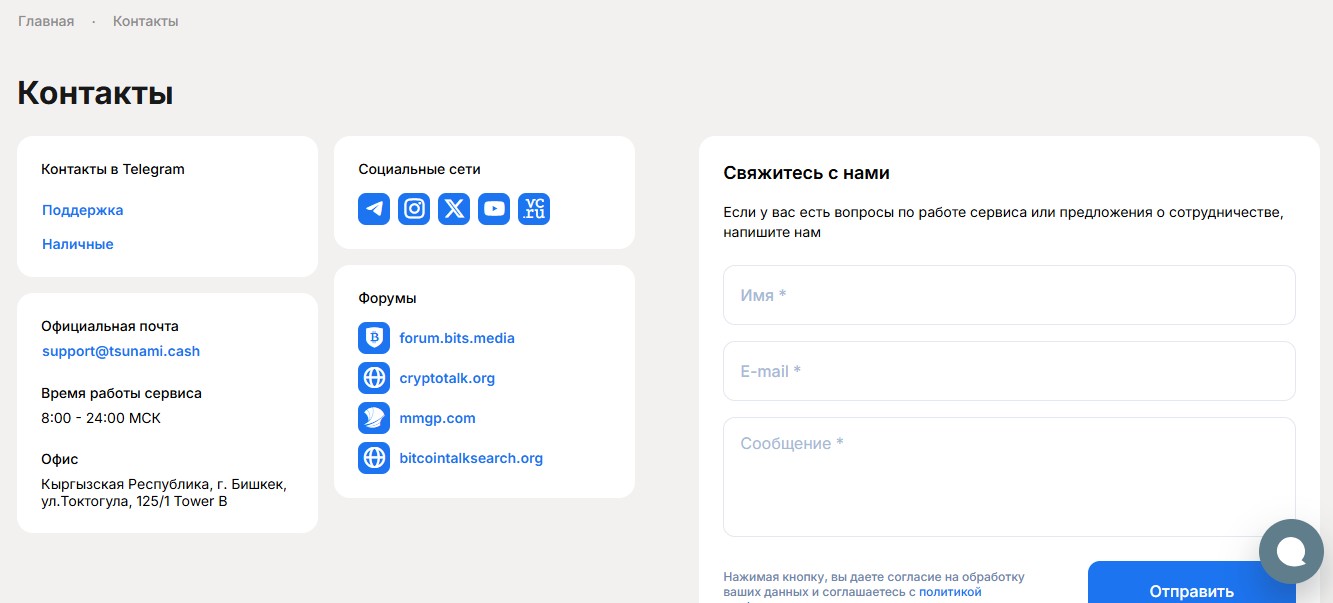
Task: Open the Telegram social network icon
Action: pos(374,209)
